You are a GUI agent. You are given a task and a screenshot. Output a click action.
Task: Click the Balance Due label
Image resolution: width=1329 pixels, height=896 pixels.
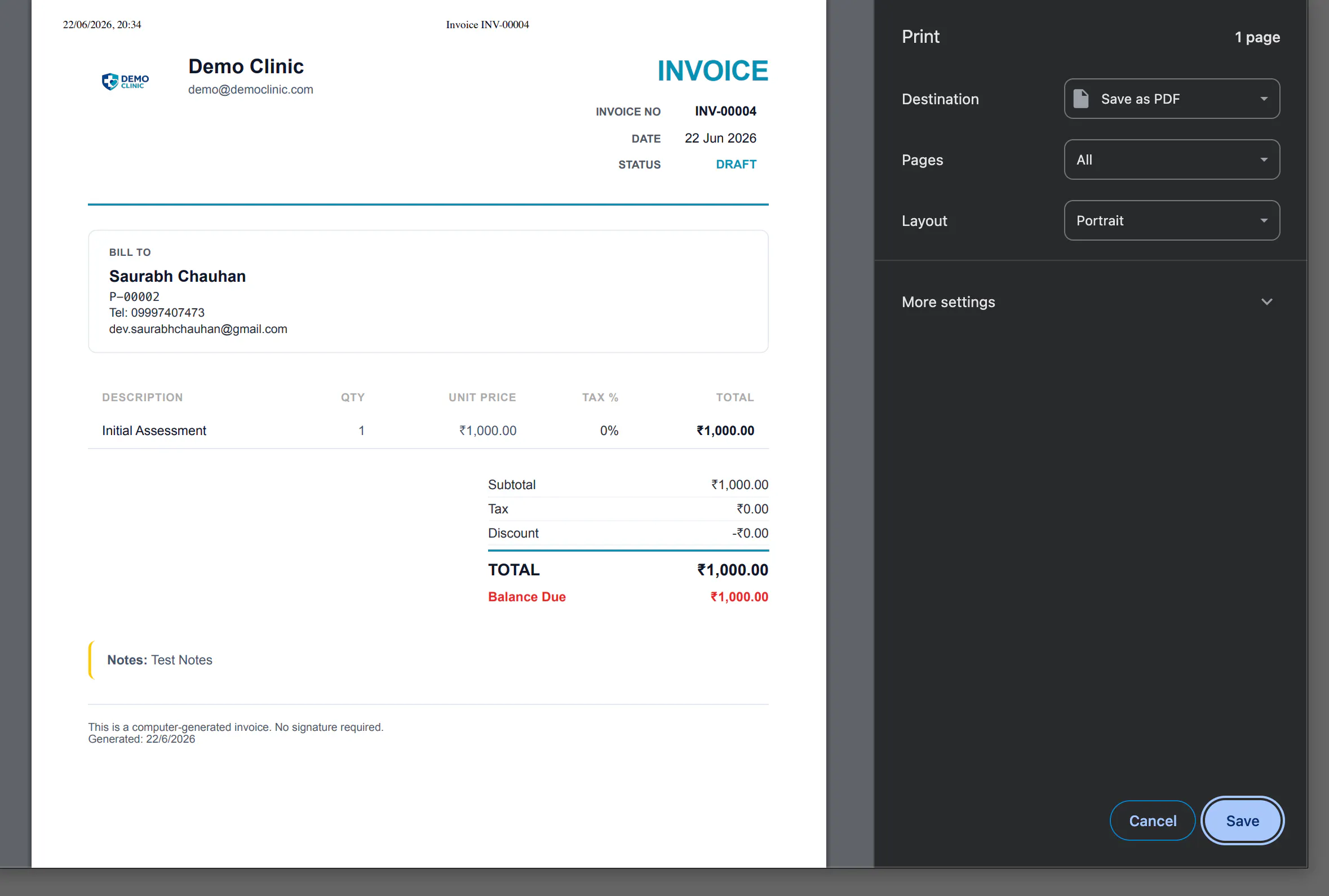(x=526, y=597)
